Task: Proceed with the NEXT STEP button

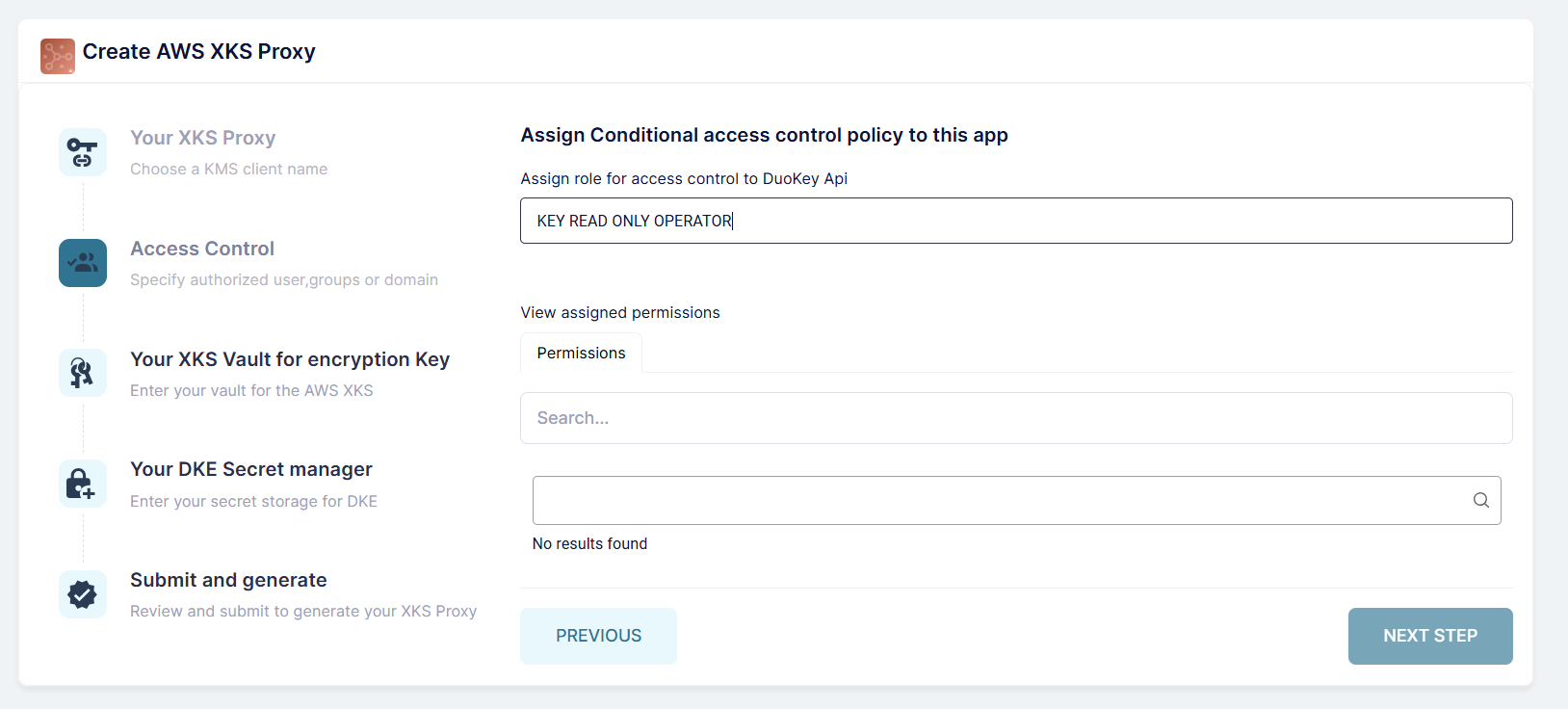Action: pyautogui.click(x=1430, y=636)
